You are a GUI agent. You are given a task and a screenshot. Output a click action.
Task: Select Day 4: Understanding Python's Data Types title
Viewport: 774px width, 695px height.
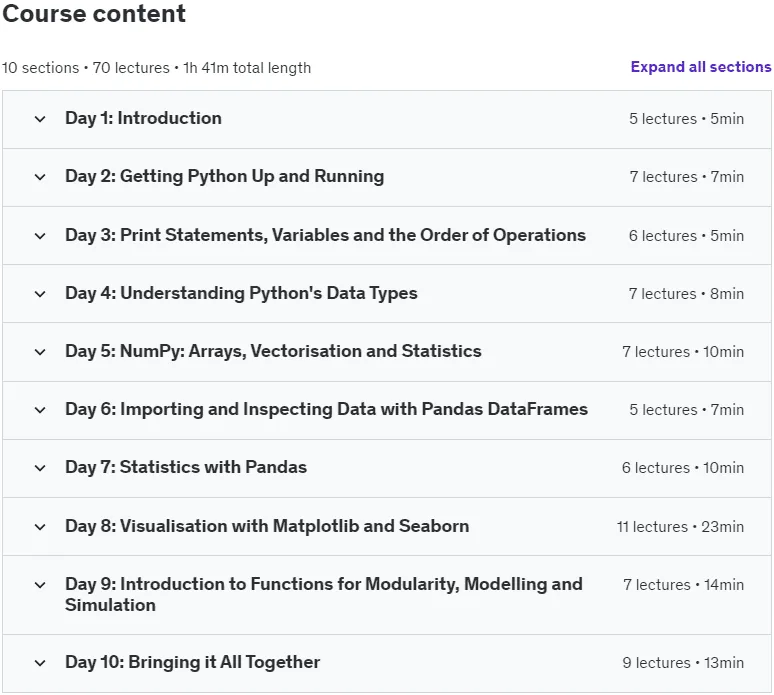[241, 294]
